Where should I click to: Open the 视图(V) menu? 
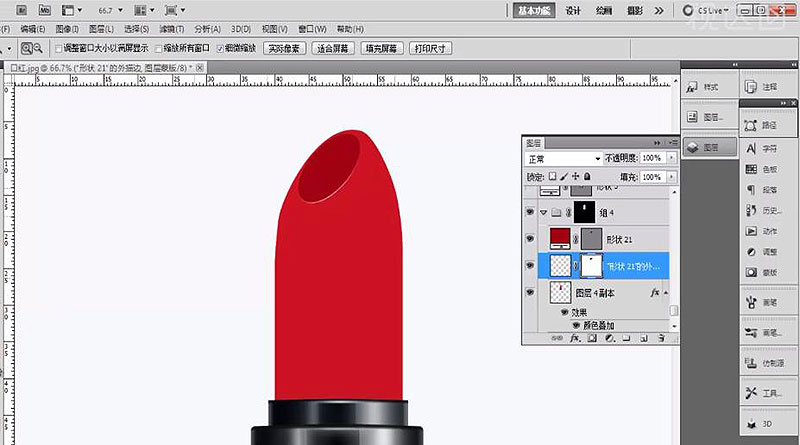pyautogui.click(x=274, y=29)
